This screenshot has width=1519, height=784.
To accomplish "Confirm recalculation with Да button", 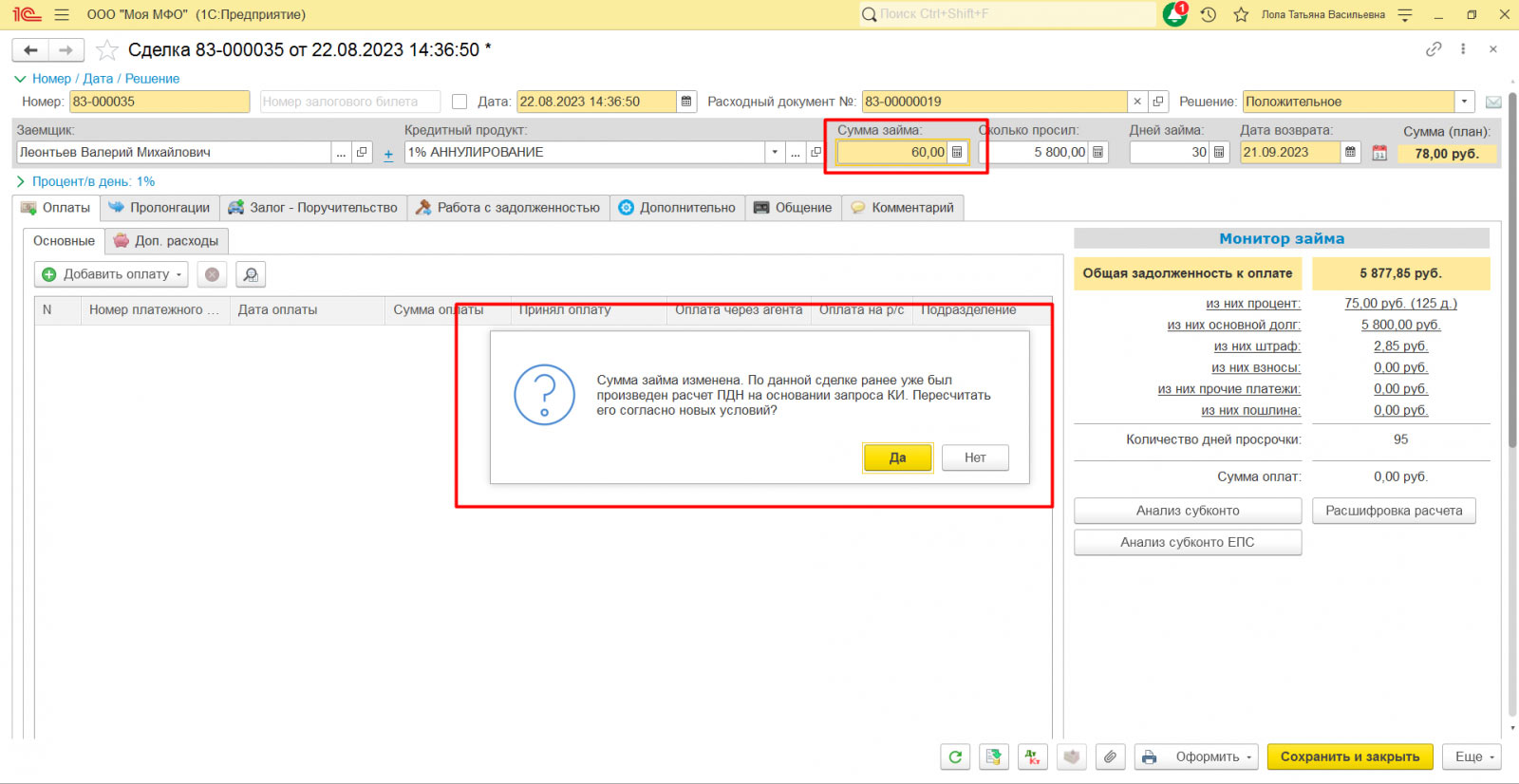I will point(898,457).
